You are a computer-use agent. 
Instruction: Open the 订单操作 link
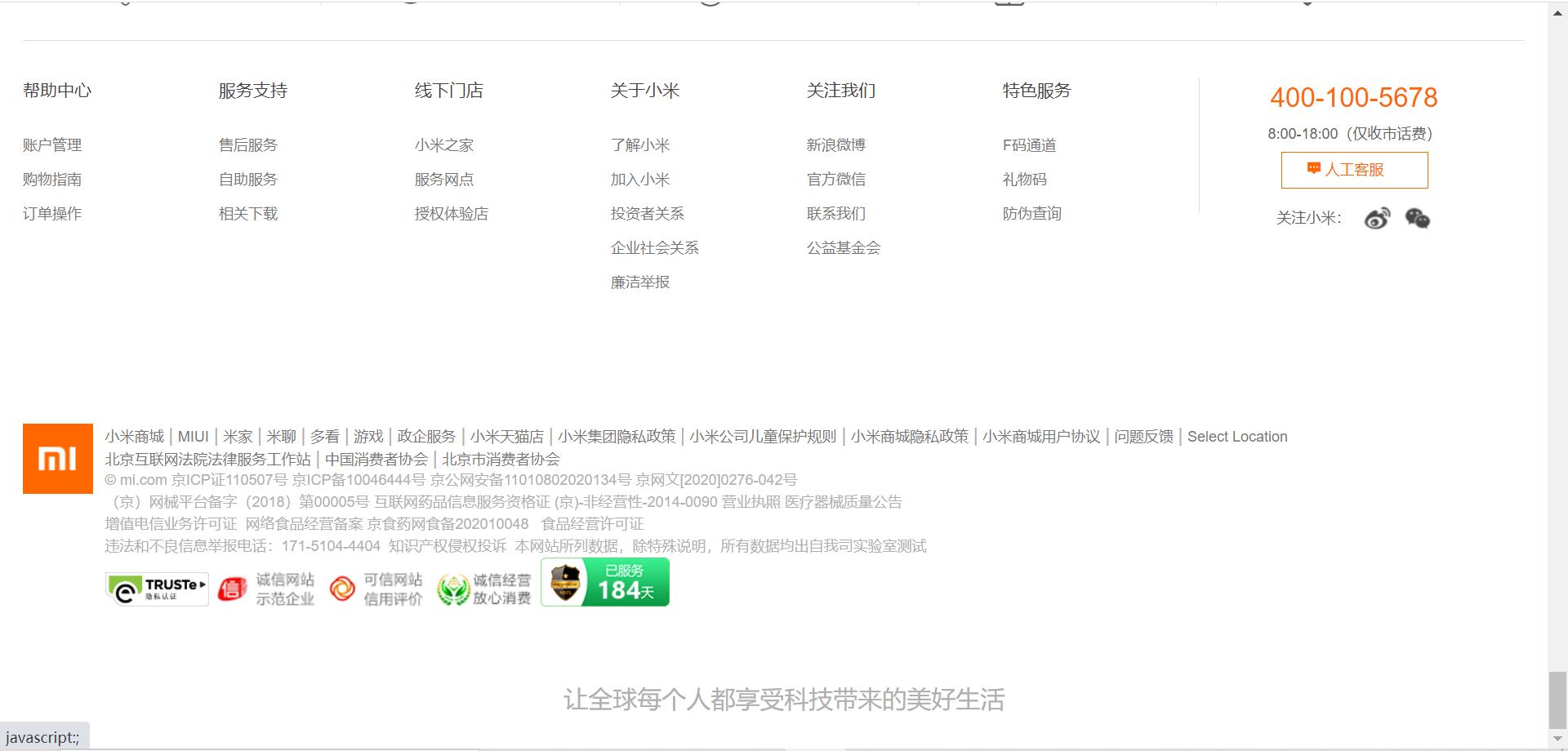coord(52,214)
